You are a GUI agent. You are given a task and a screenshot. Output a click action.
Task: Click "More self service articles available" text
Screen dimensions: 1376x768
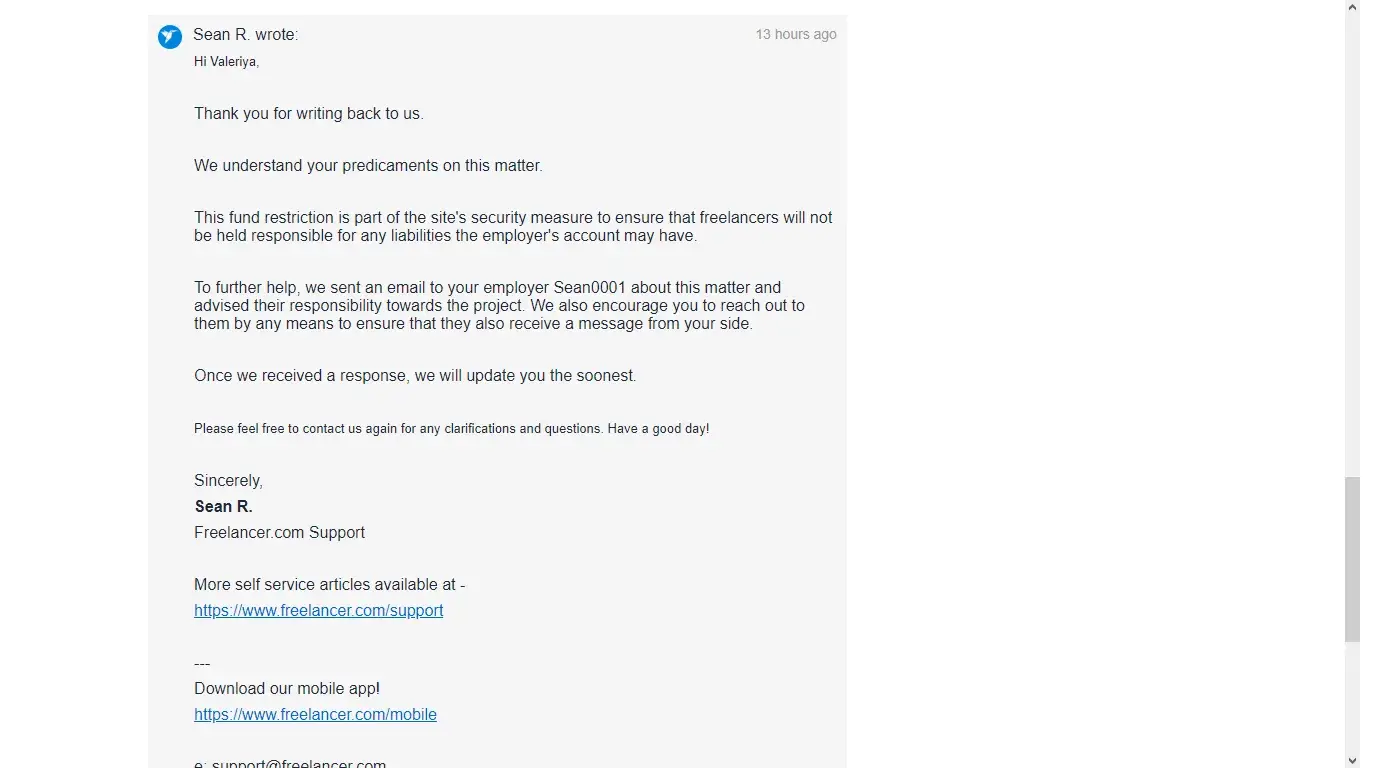pos(329,585)
